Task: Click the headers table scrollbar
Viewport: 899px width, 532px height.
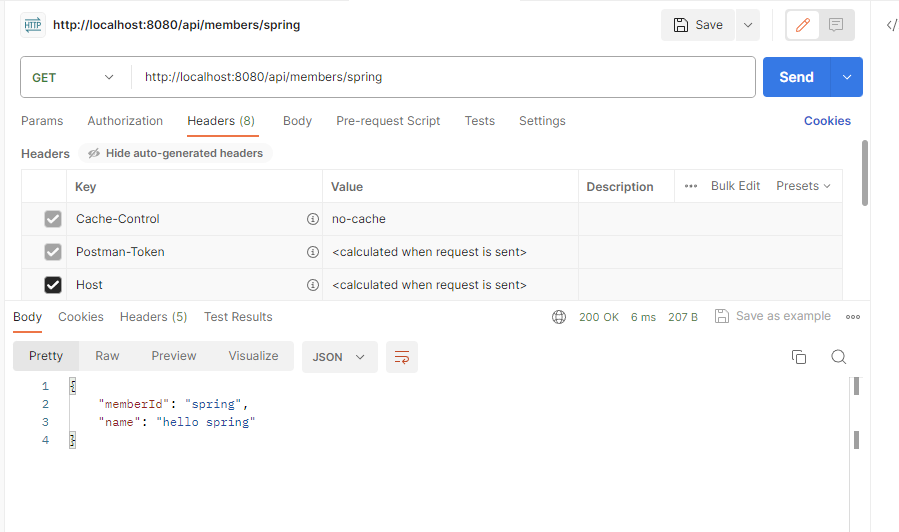Action: coord(865,173)
